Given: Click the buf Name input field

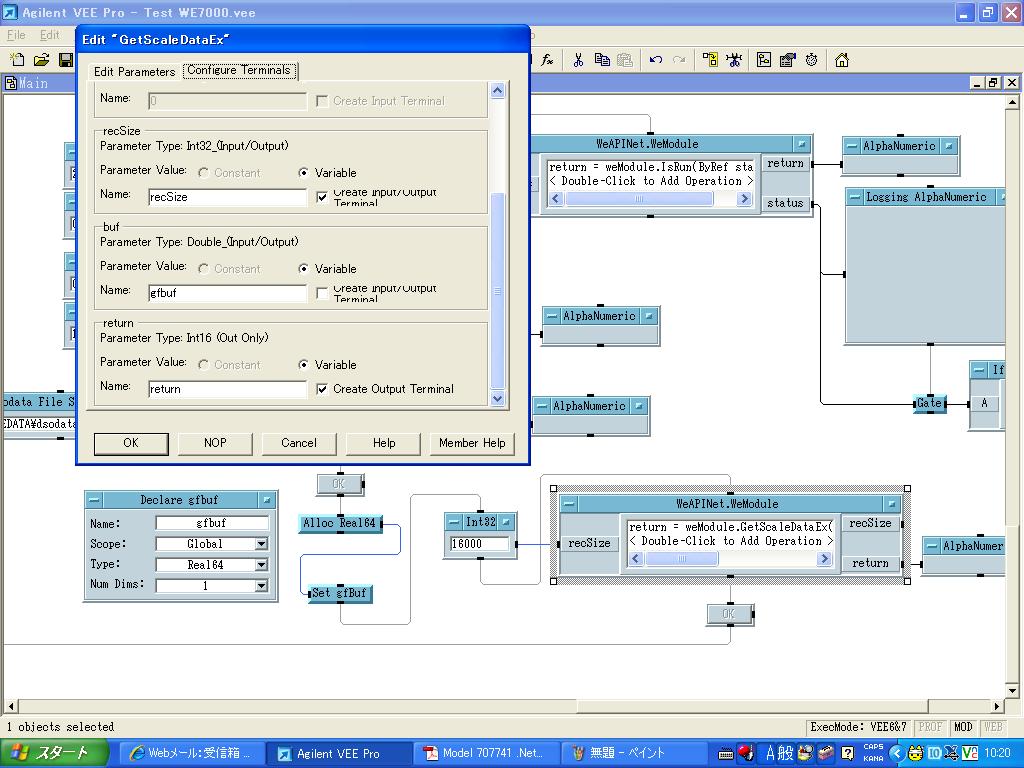Looking at the screenshot, I should click(x=227, y=293).
